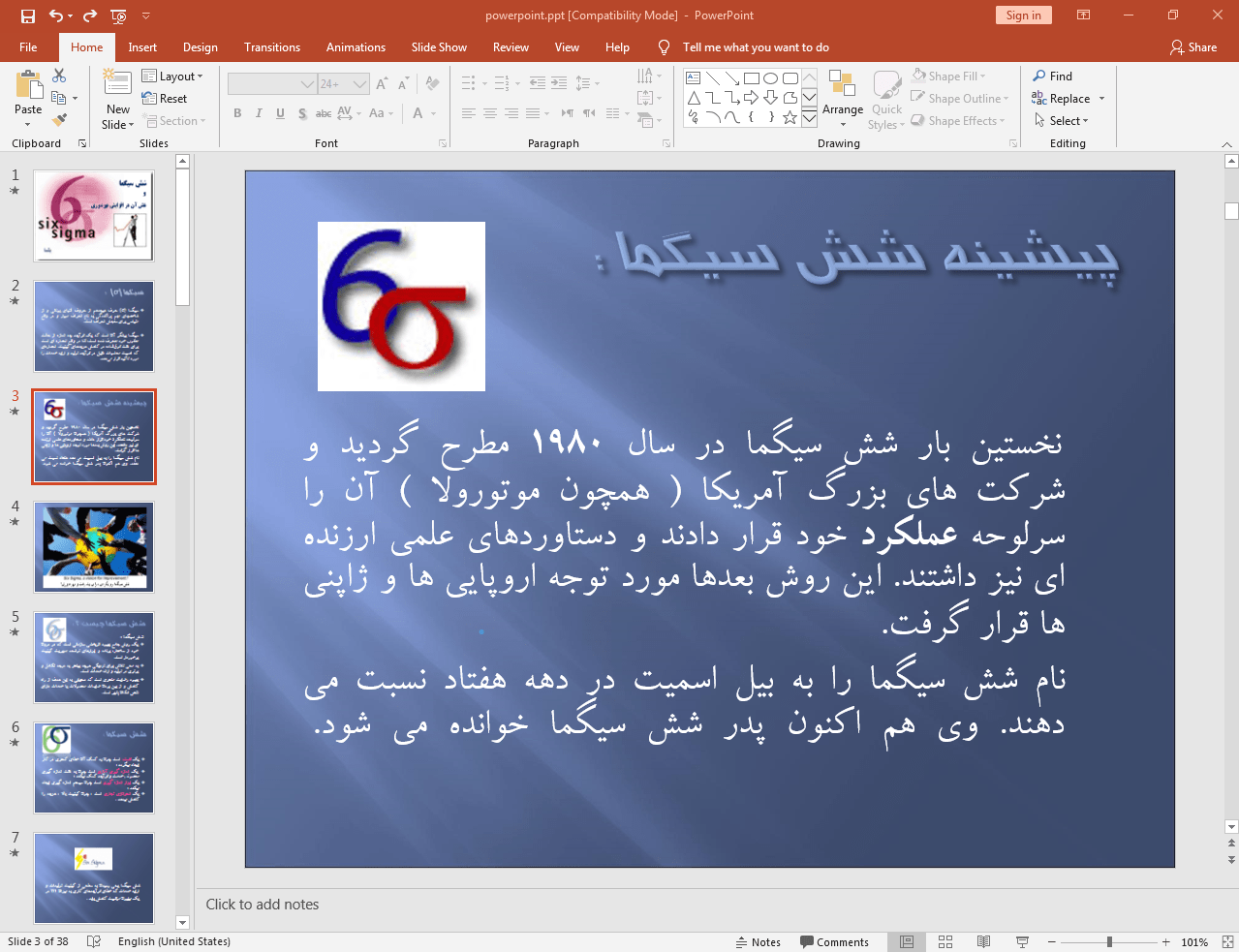Click the Replace button

coord(1061,99)
